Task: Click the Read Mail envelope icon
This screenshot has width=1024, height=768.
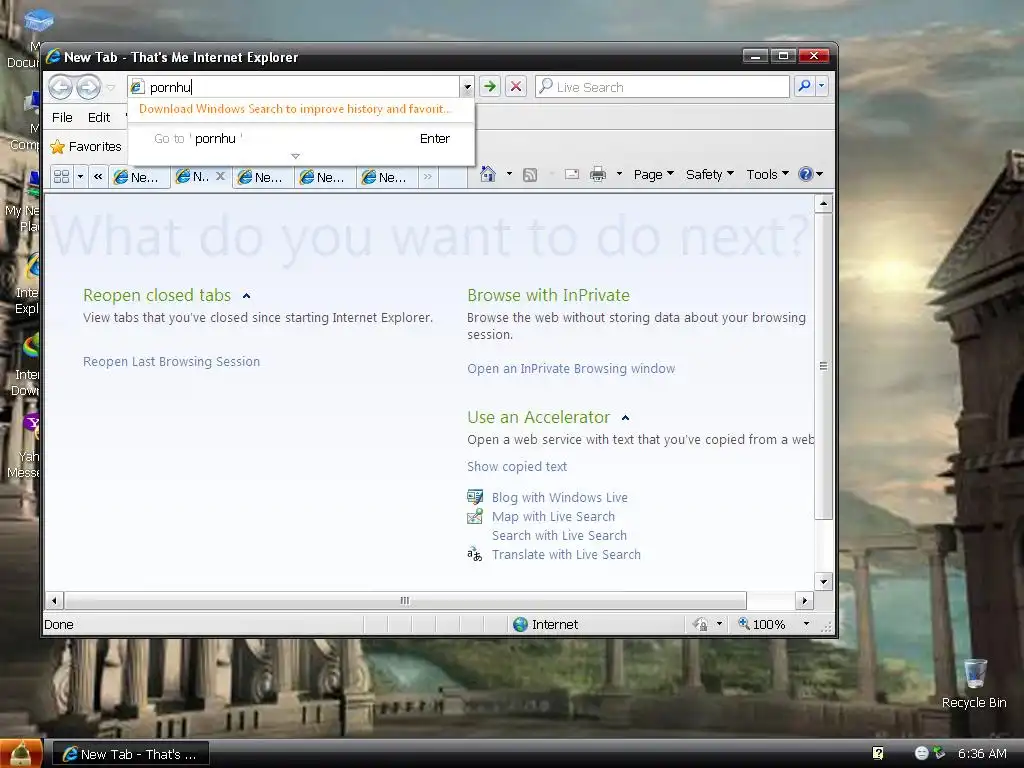Action: pyautogui.click(x=572, y=174)
